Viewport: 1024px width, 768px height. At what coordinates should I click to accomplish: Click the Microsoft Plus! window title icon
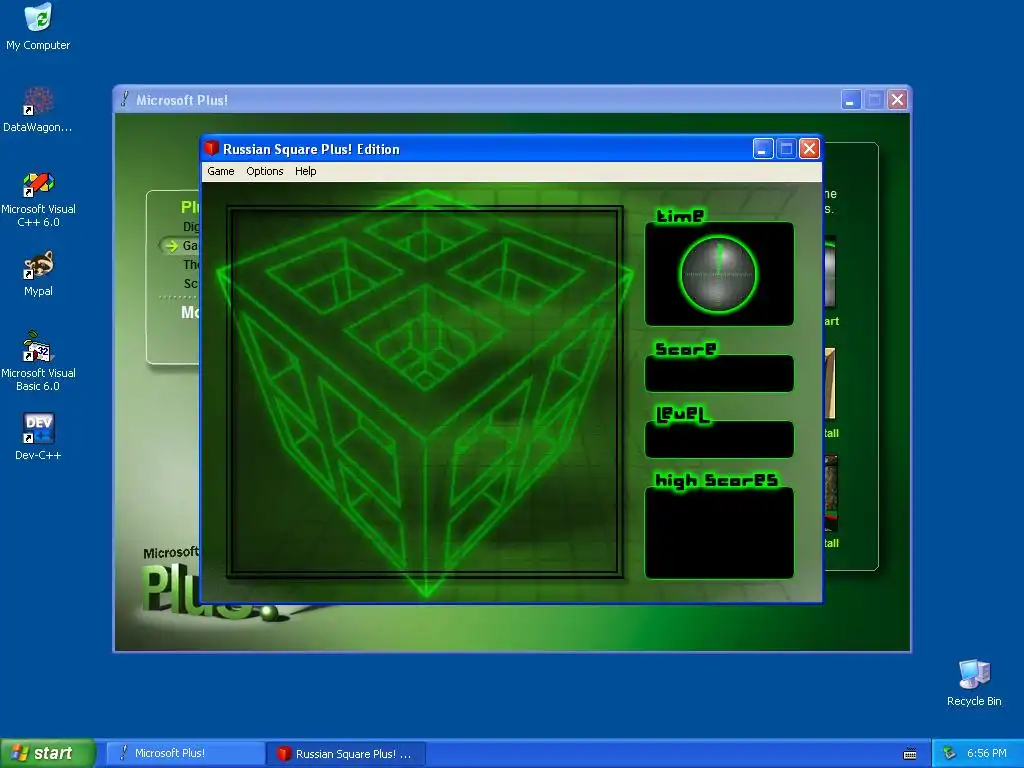(x=125, y=99)
